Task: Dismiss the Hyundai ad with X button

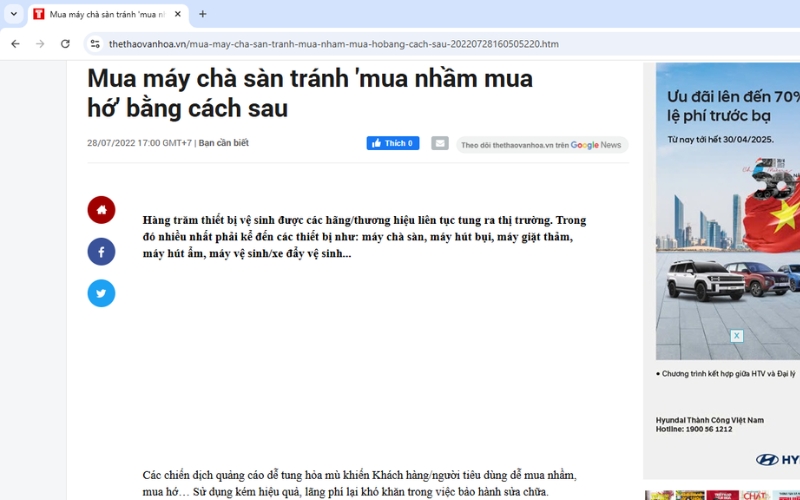Action: [736, 336]
